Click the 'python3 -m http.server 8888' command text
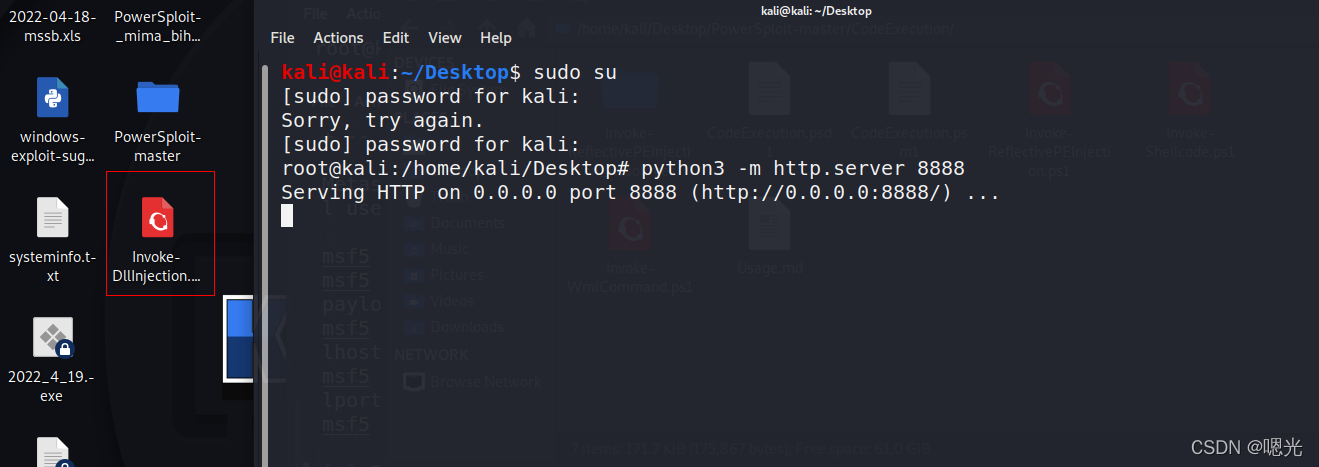This screenshot has width=1319, height=467. point(803,168)
